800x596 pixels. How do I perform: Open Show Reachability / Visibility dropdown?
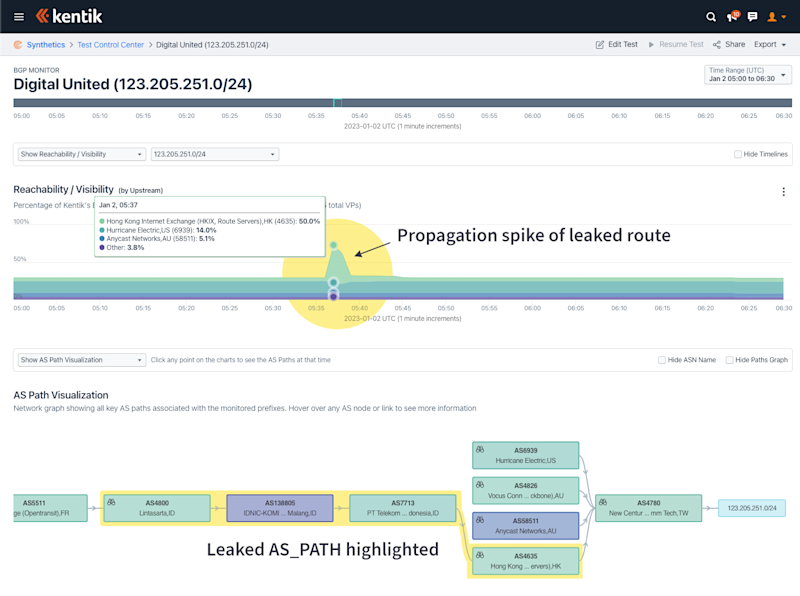[x=82, y=154]
